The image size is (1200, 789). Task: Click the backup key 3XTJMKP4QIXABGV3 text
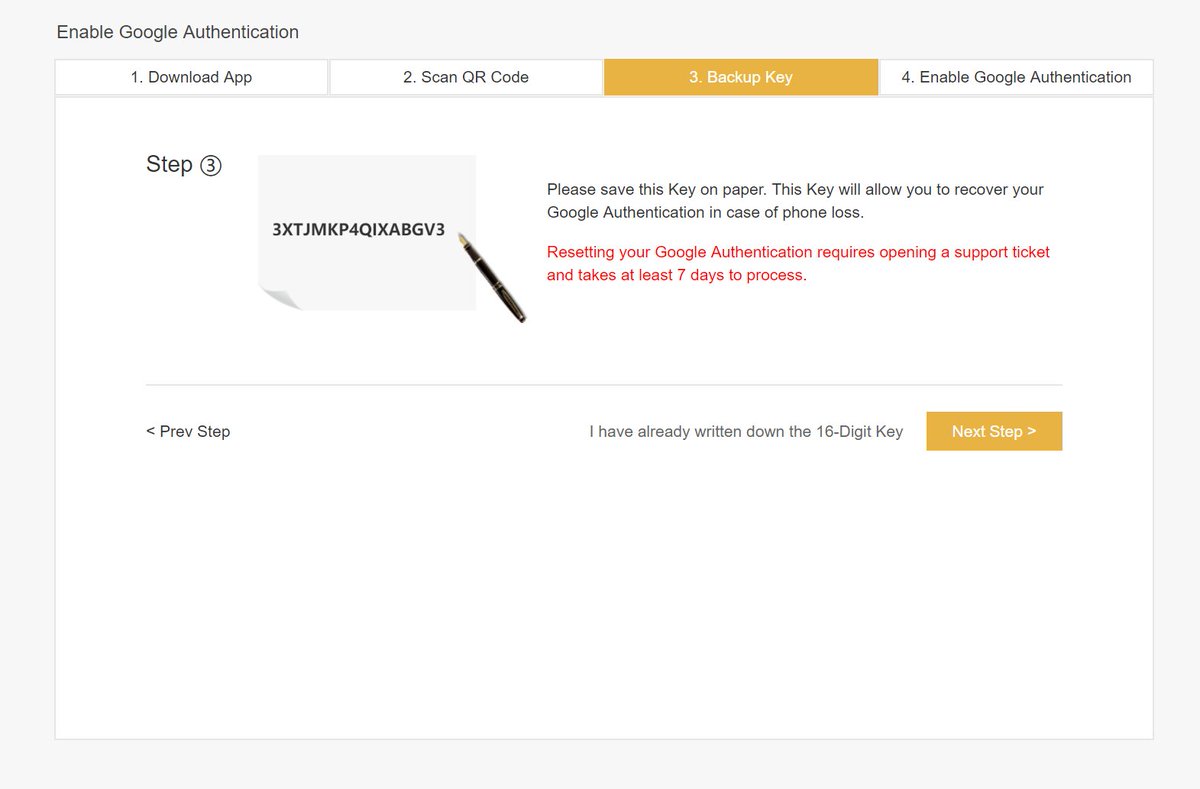pos(358,229)
